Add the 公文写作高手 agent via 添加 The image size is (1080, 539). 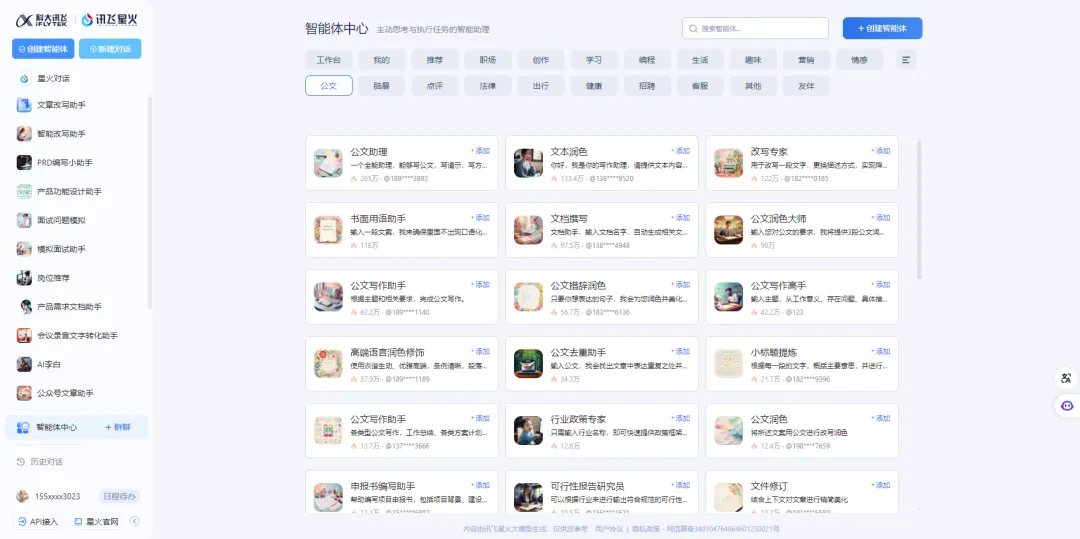(880, 284)
